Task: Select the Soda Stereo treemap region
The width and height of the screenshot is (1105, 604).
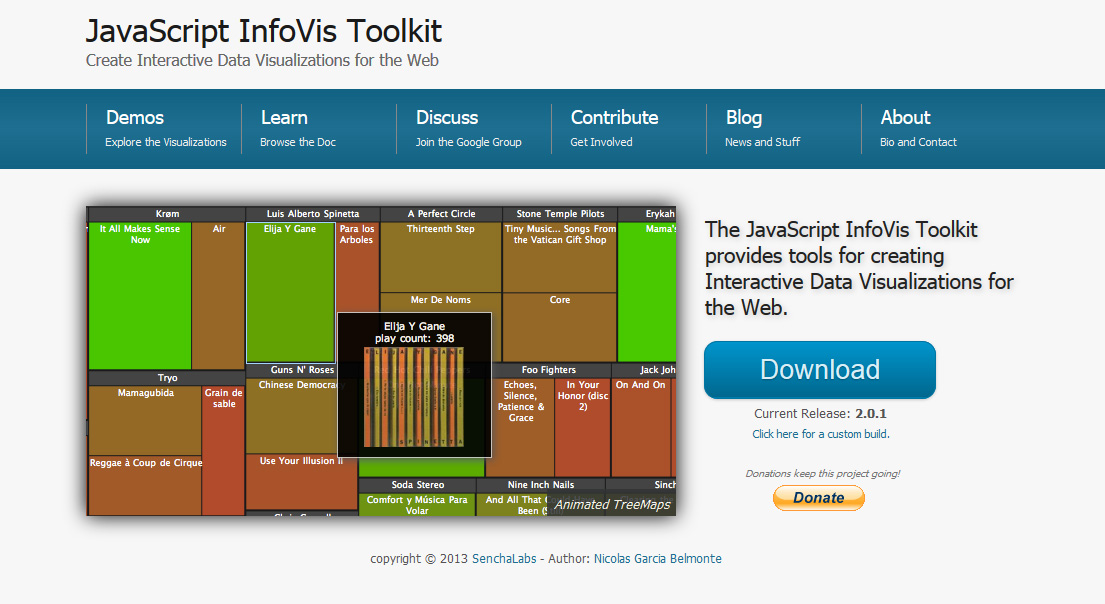Action: coord(416,484)
